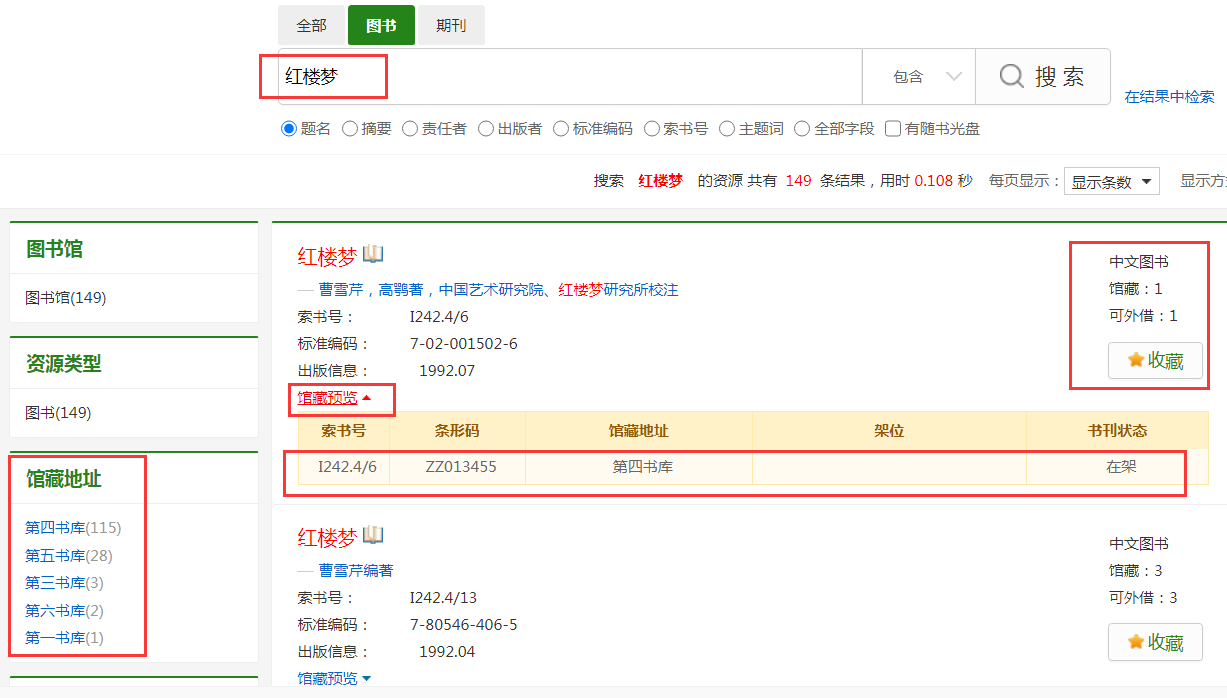Click the book icon beside second 红楼梦 title
1227x698 pixels.
coord(373,535)
